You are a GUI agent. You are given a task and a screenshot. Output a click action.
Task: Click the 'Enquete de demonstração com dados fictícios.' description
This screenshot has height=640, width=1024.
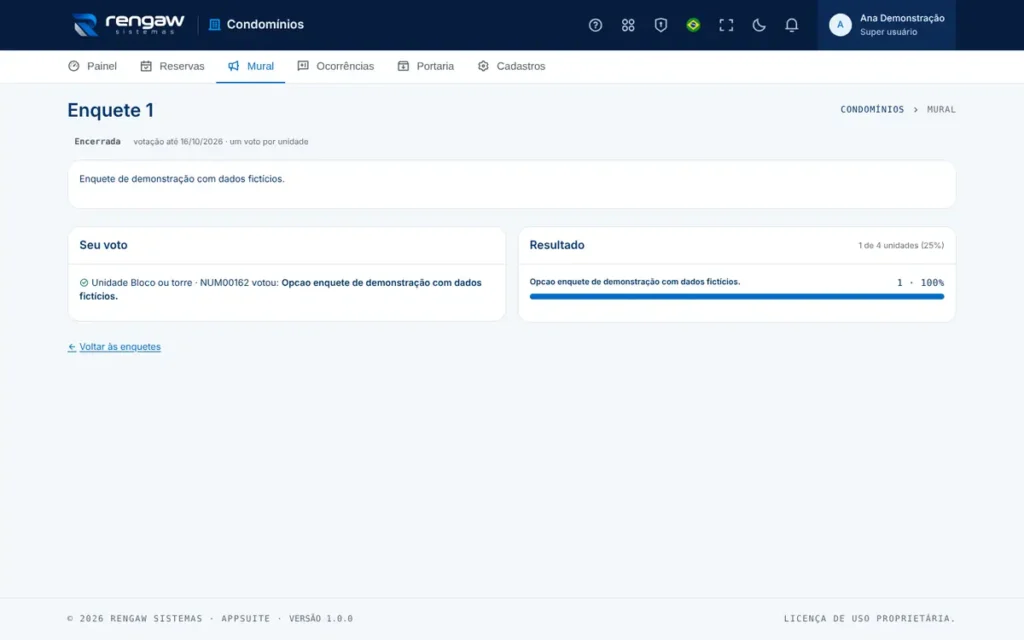coord(182,179)
